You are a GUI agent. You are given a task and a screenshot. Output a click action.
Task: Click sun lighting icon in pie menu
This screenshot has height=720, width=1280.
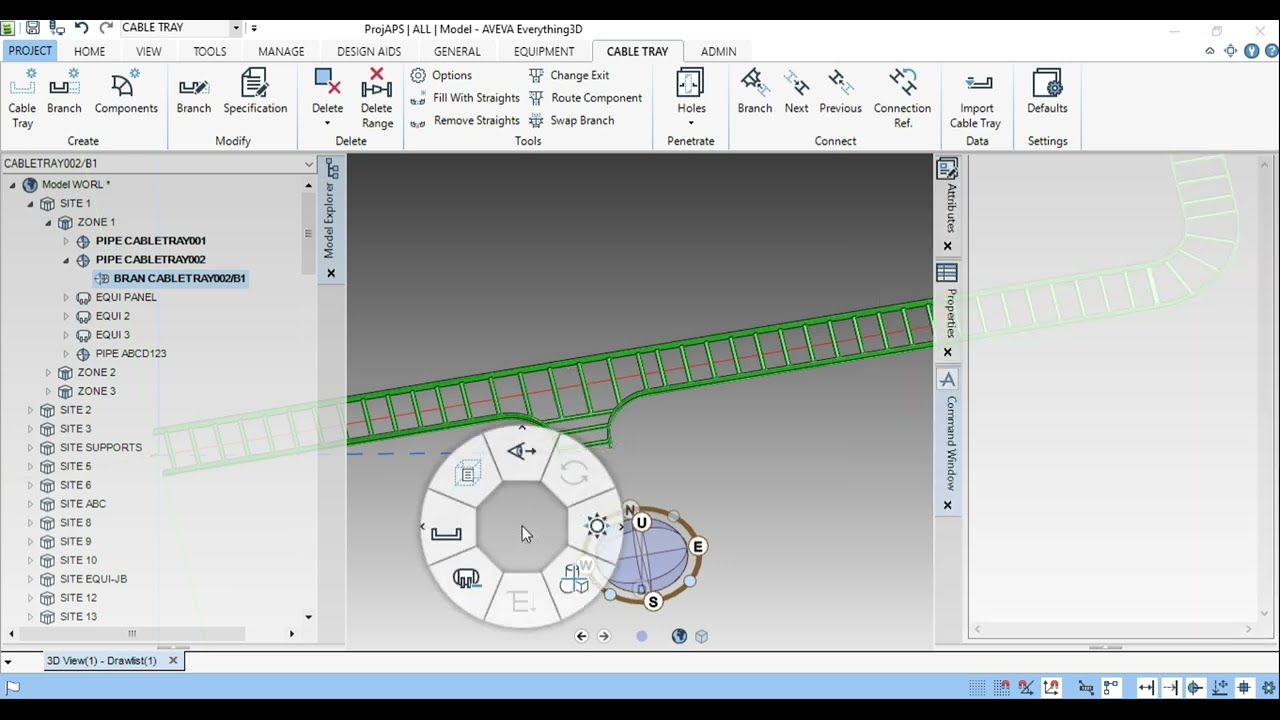pos(596,526)
